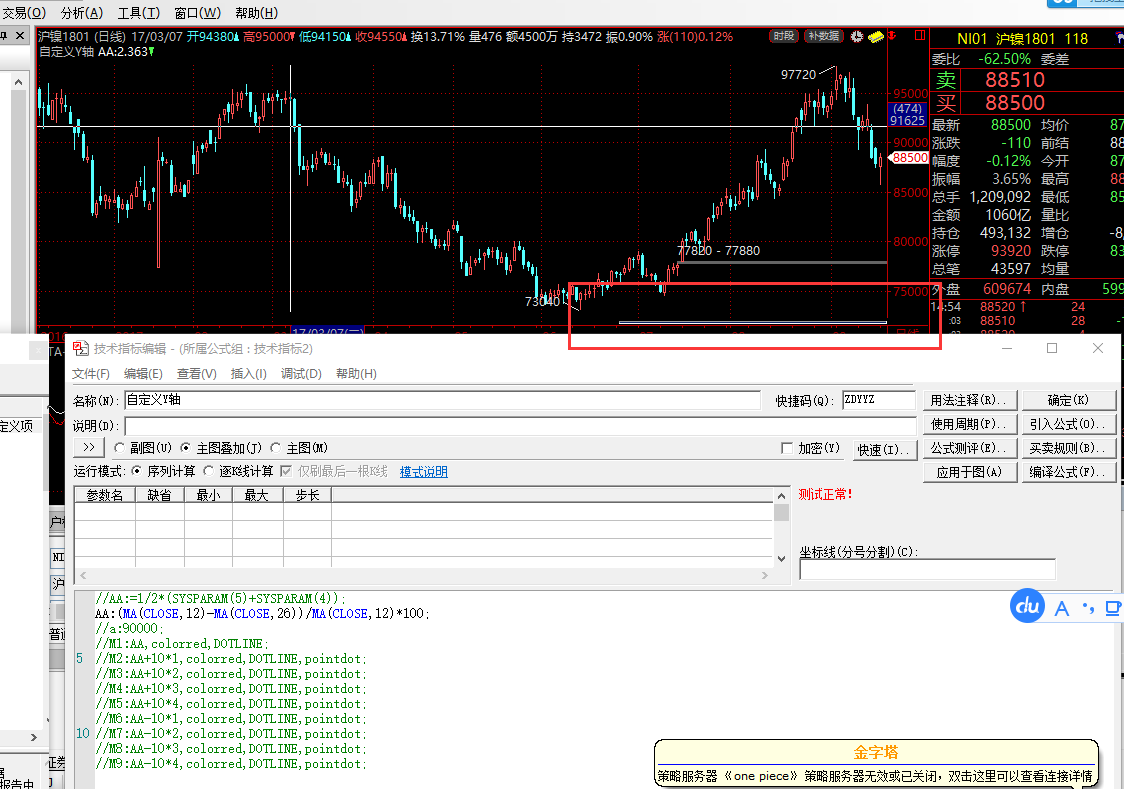Open the 交易(O) menu in main window

point(24,13)
